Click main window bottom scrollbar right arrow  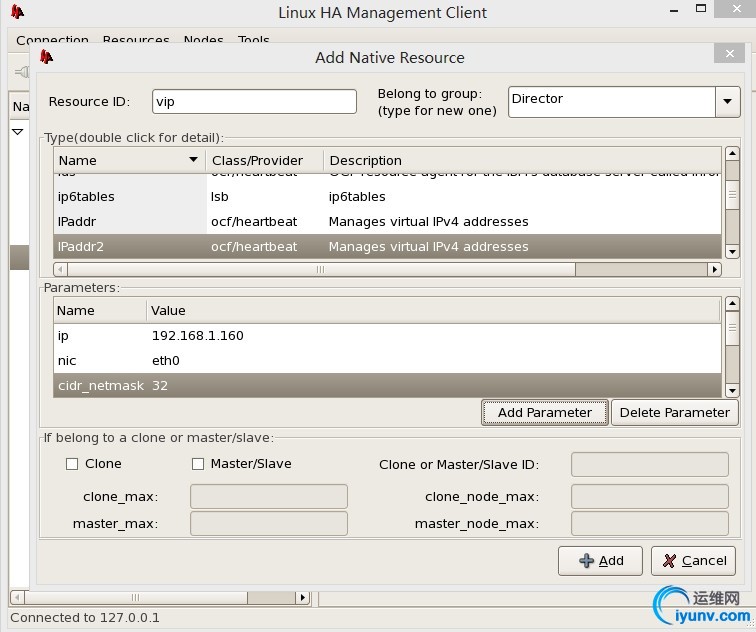click(302, 598)
